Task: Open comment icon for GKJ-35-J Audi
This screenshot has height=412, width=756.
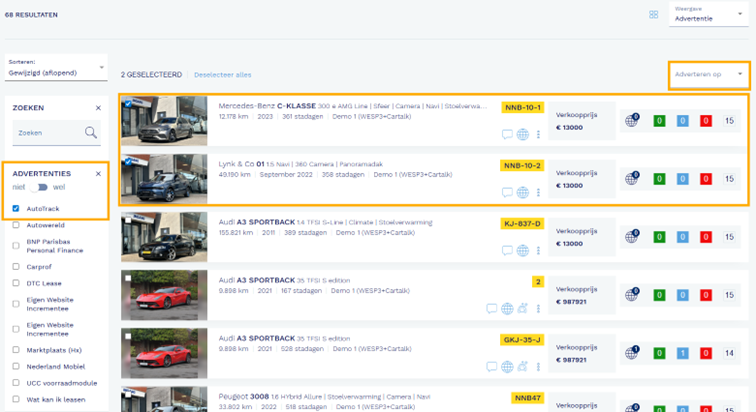Action: (491, 367)
